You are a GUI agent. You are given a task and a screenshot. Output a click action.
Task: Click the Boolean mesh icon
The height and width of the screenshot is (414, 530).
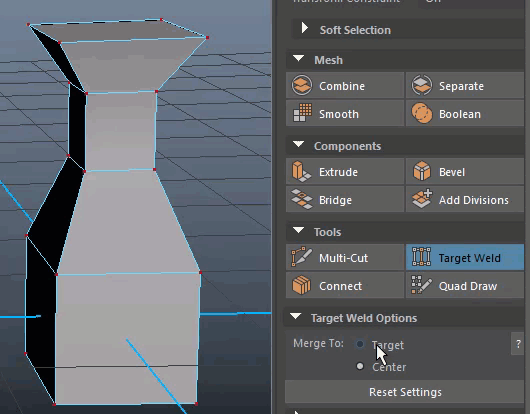421,113
